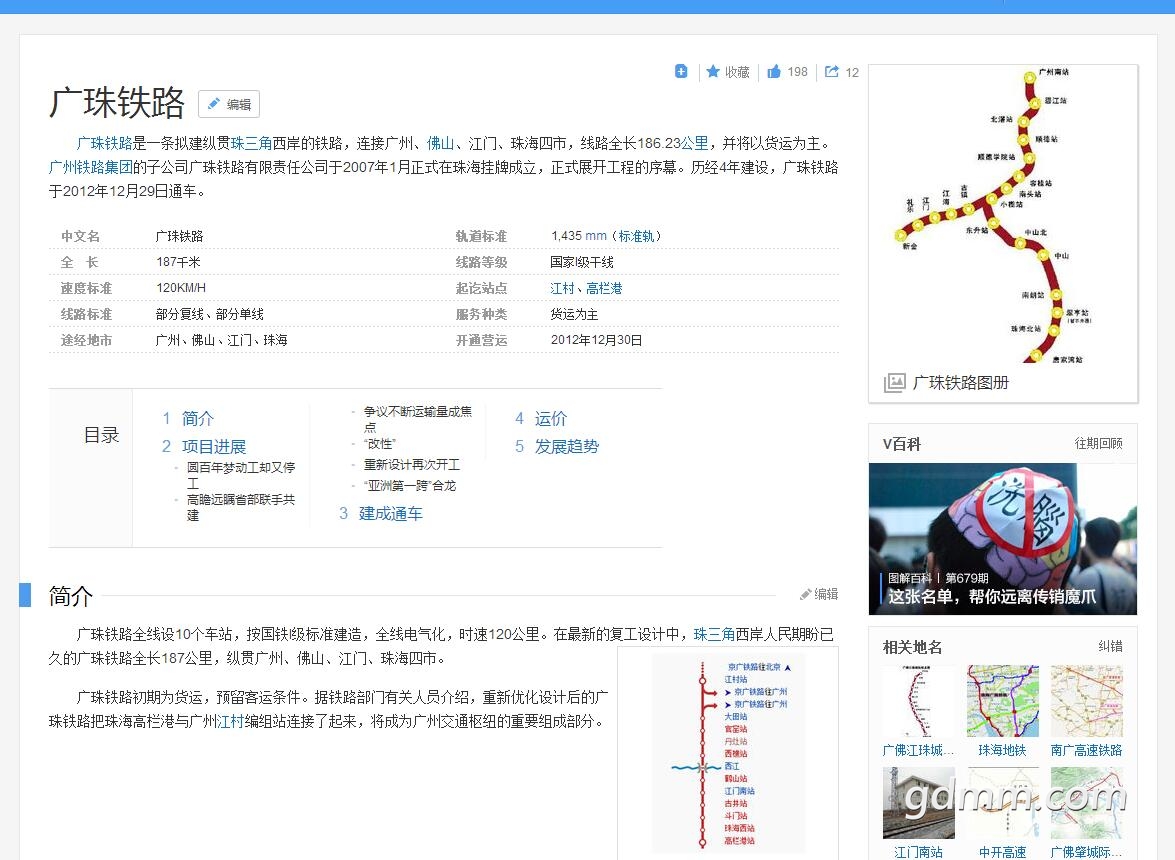Open 高瞻远瞩省部联手共建 sub-entry
1175x860 pixels.
(x=241, y=507)
